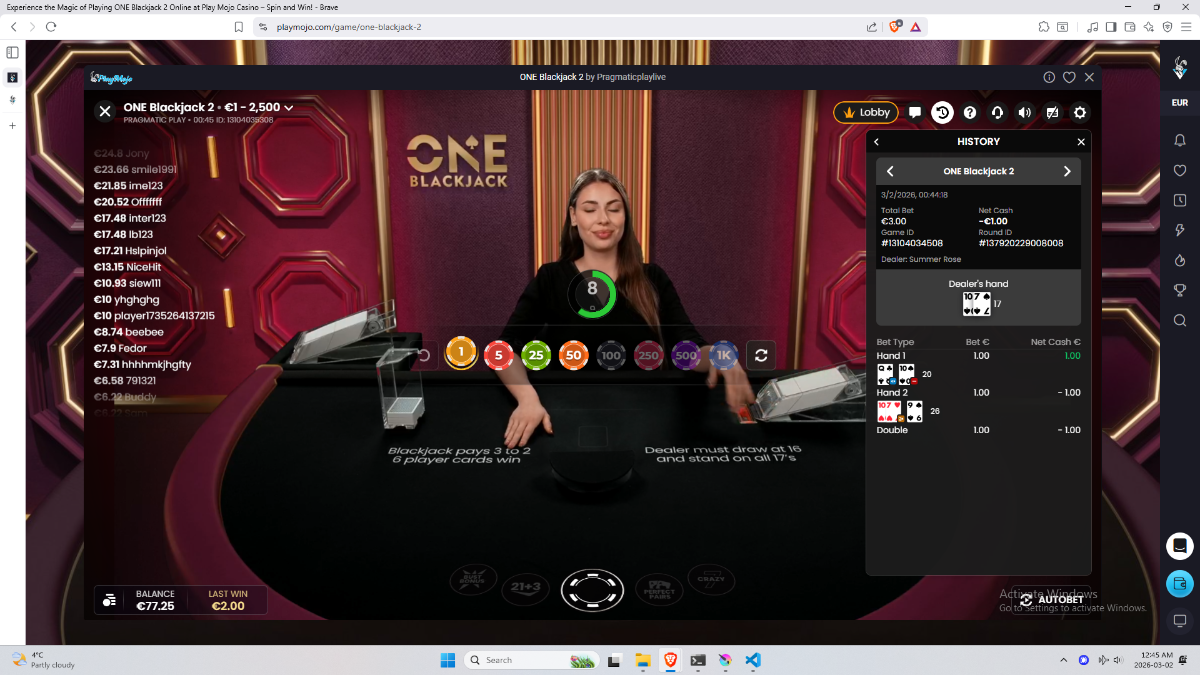1200x675 pixels.
Task: Click the game info icon
Action: click(1049, 77)
